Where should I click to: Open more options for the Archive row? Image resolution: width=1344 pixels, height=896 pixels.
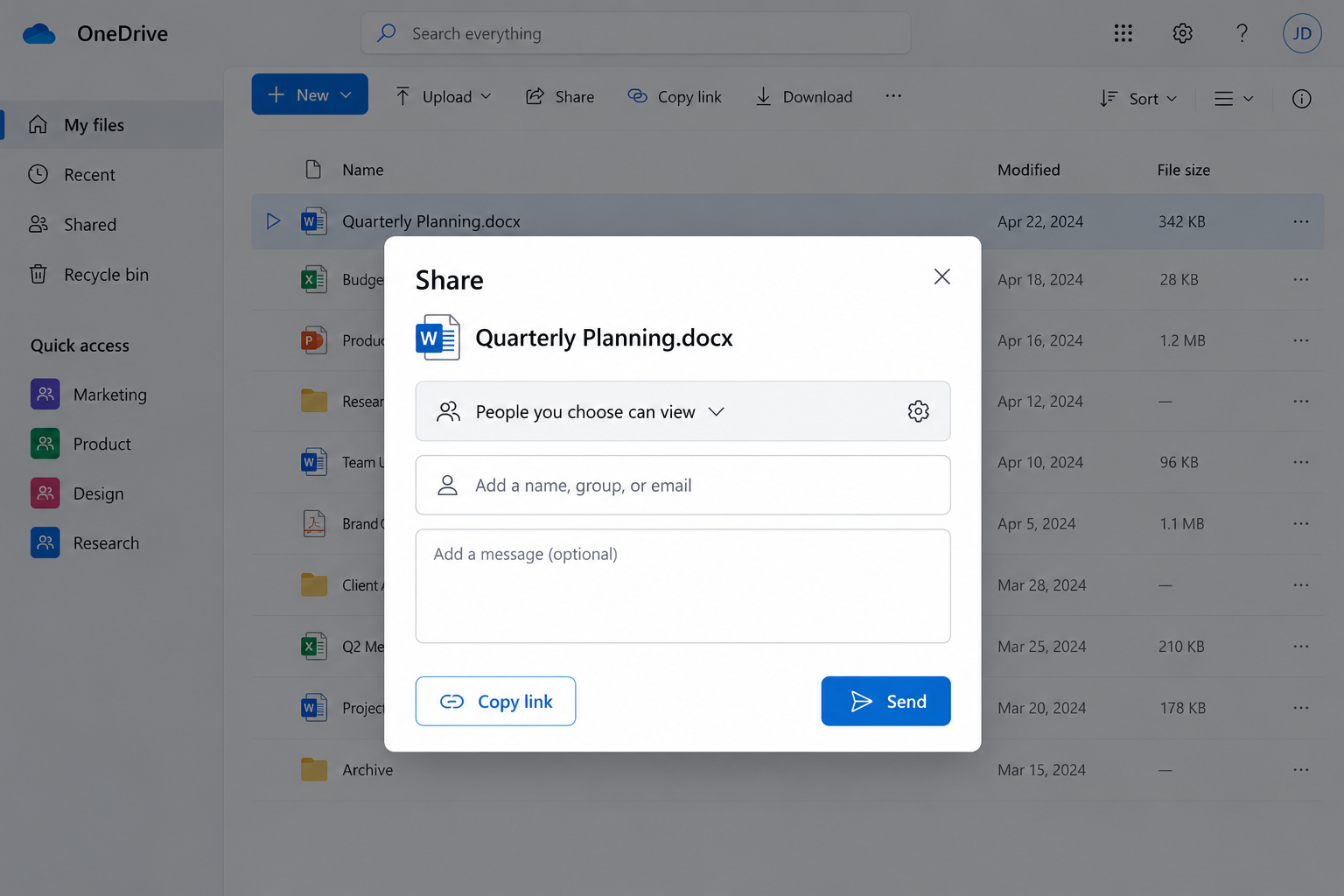[1301, 770]
